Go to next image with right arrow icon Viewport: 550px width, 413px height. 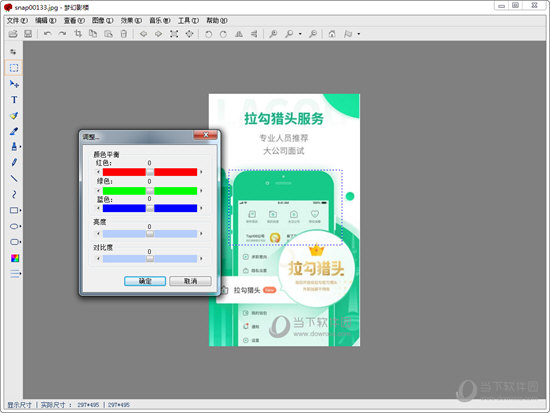click(159, 34)
